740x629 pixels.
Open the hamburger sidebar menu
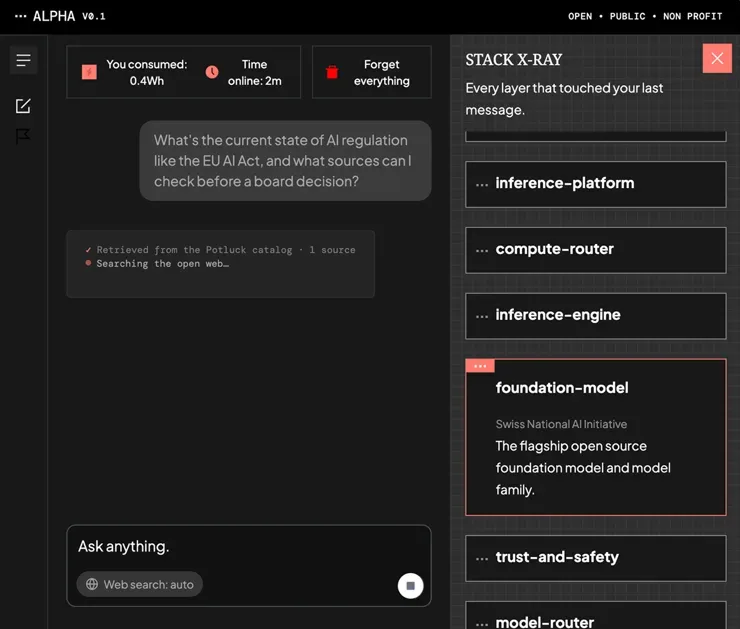[x=23, y=60]
